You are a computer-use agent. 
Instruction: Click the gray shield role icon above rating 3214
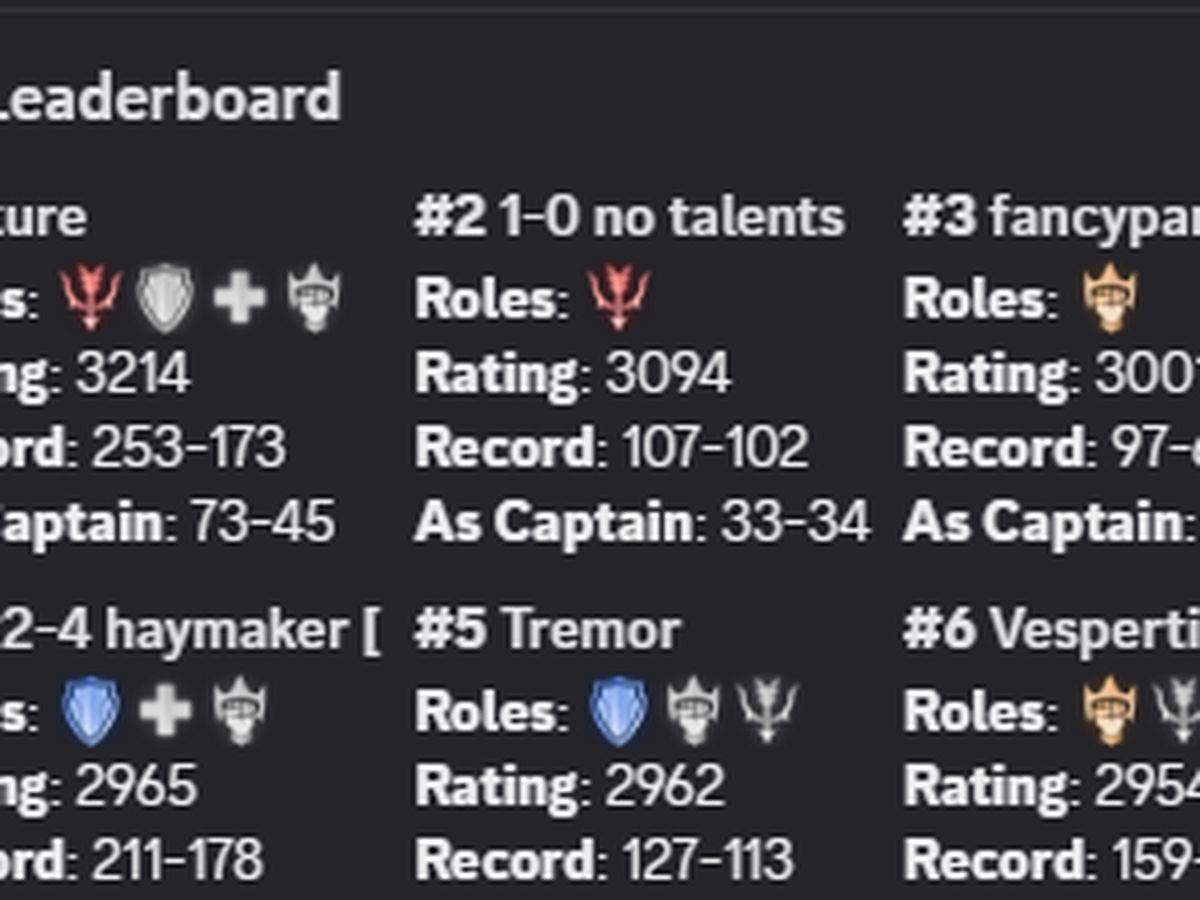click(x=165, y=298)
